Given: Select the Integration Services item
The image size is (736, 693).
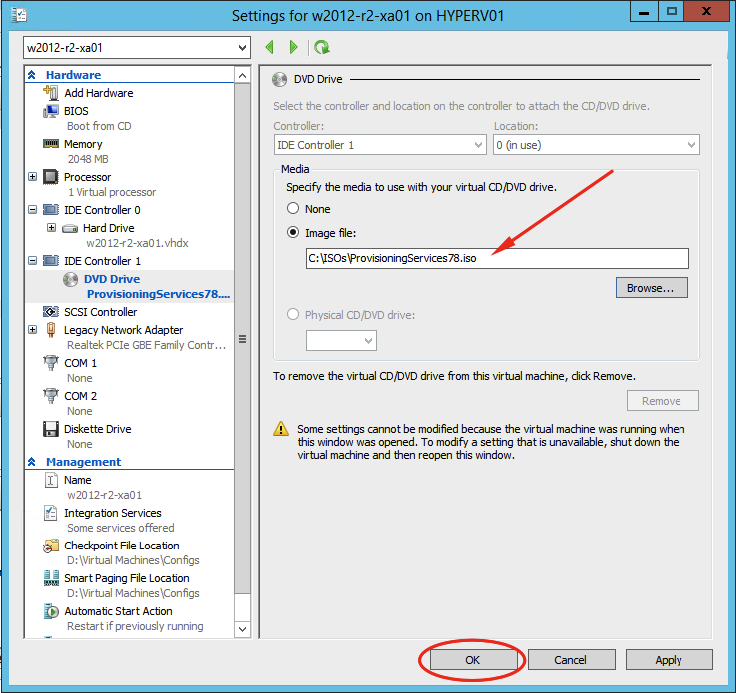Looking at the screenshot, I should point(113,513).
